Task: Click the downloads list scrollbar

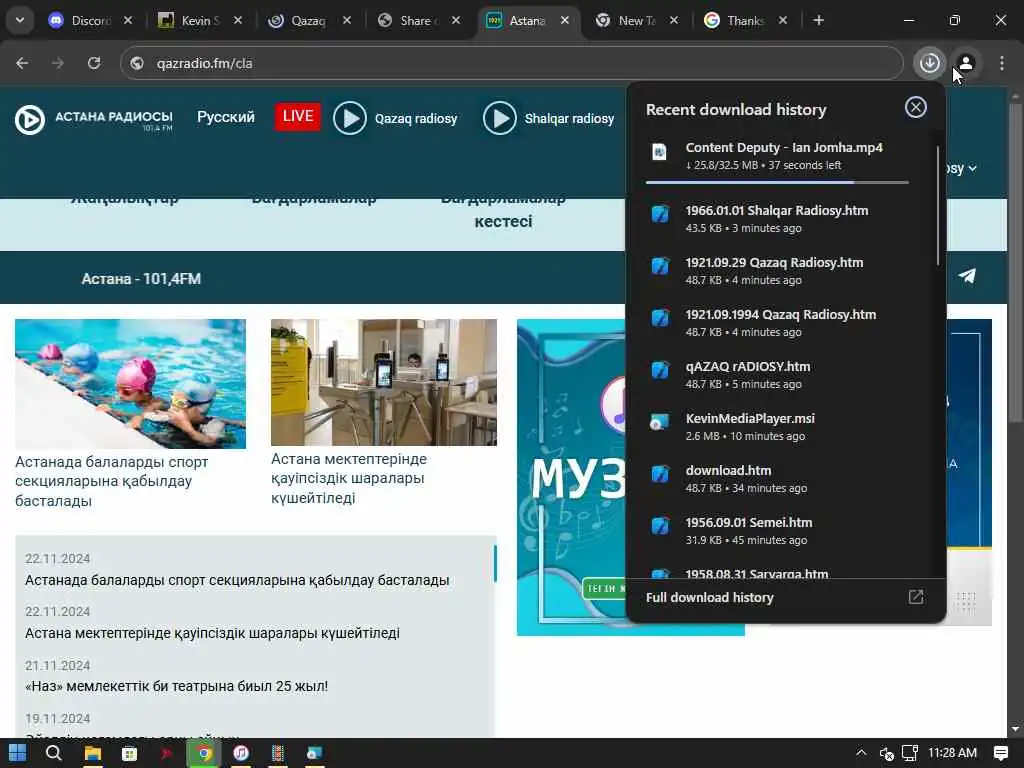Action: (938, 206)
